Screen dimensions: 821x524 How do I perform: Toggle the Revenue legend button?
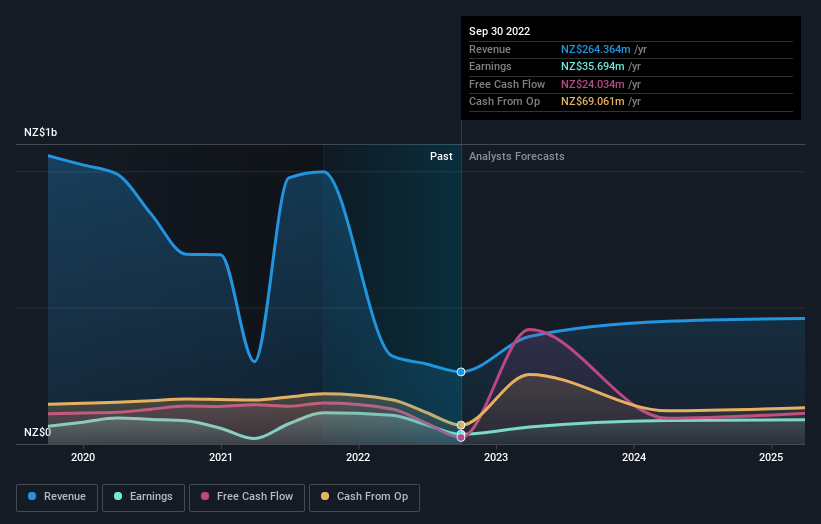tap(57, 497)
